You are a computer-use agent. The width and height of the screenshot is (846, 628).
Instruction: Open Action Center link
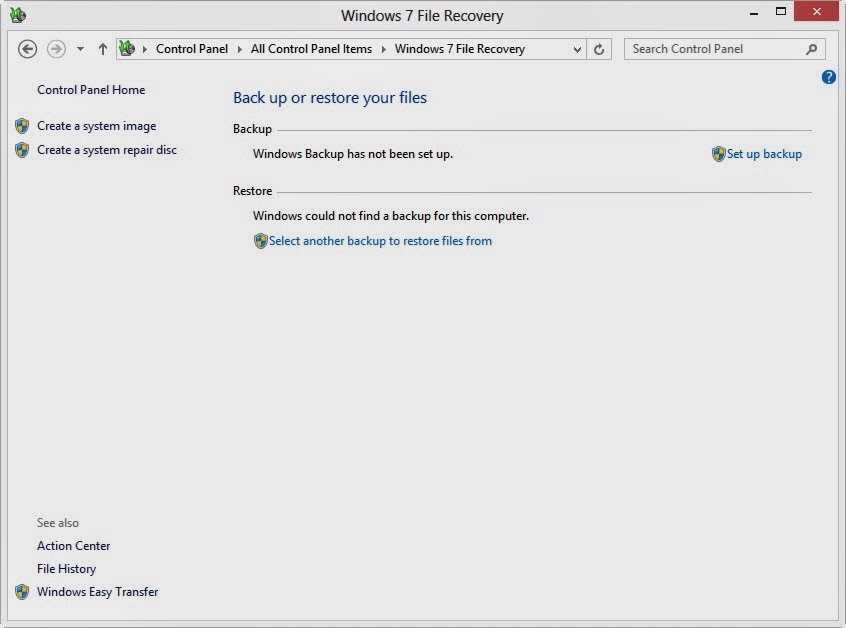pyautogui.click(x=73, y=546)
